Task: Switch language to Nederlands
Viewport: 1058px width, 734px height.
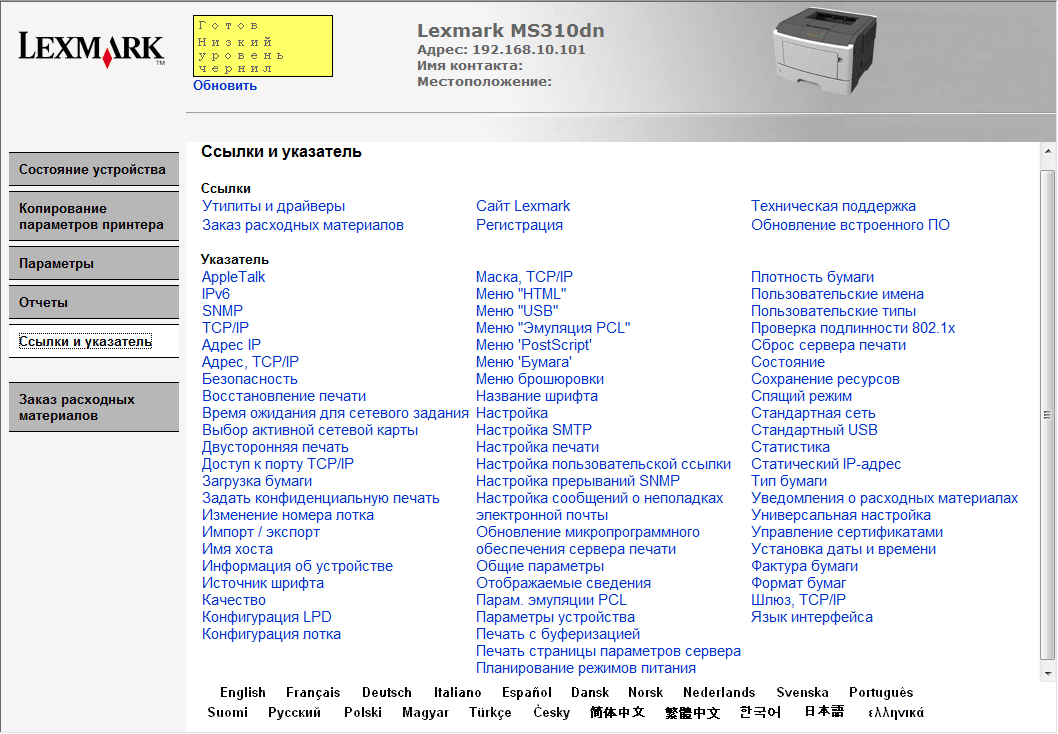Action: click(x=719, y=692)
